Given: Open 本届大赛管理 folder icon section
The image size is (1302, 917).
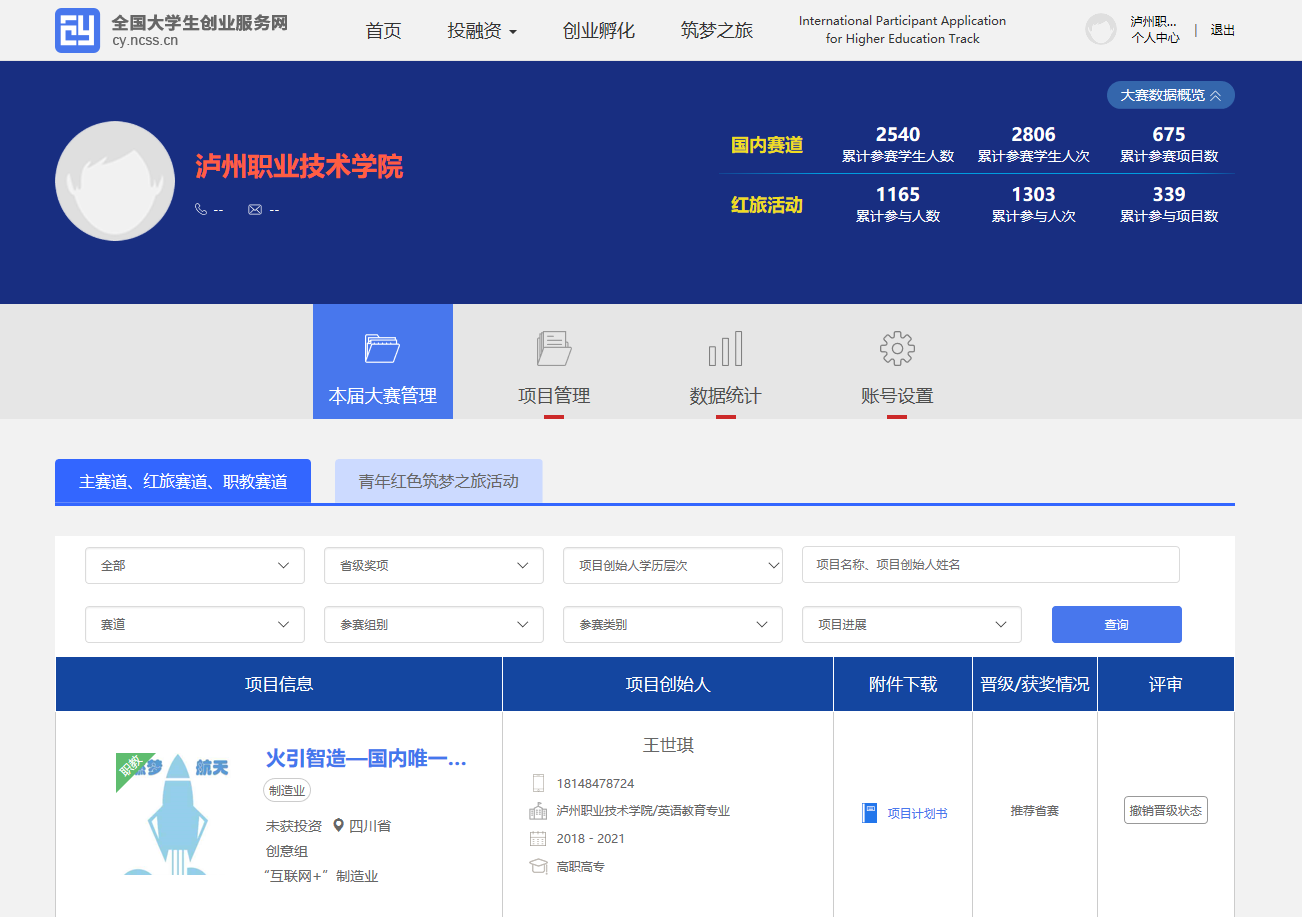Looking at the screenshot, I should pos(382,349).
